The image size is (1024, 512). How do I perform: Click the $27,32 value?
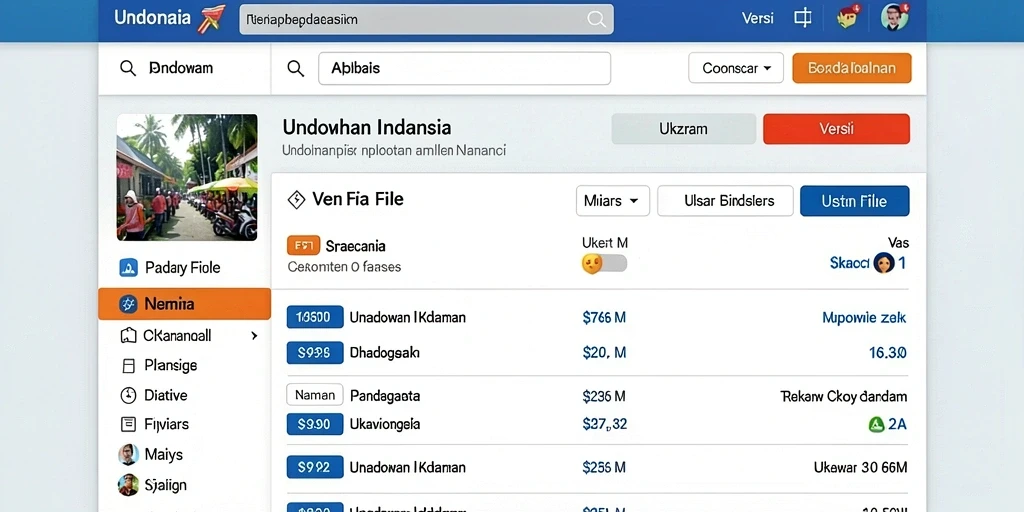[x=605, y=424]
